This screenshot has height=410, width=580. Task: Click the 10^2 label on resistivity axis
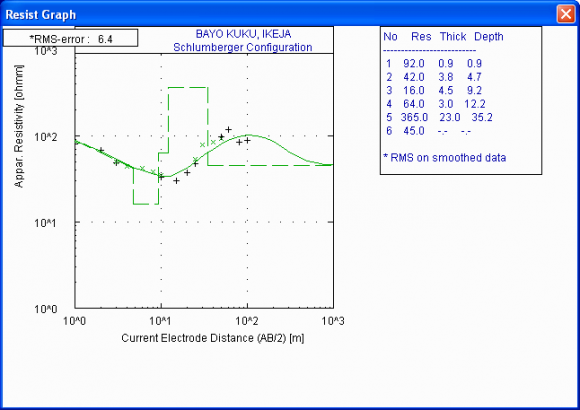click(46, 137)
